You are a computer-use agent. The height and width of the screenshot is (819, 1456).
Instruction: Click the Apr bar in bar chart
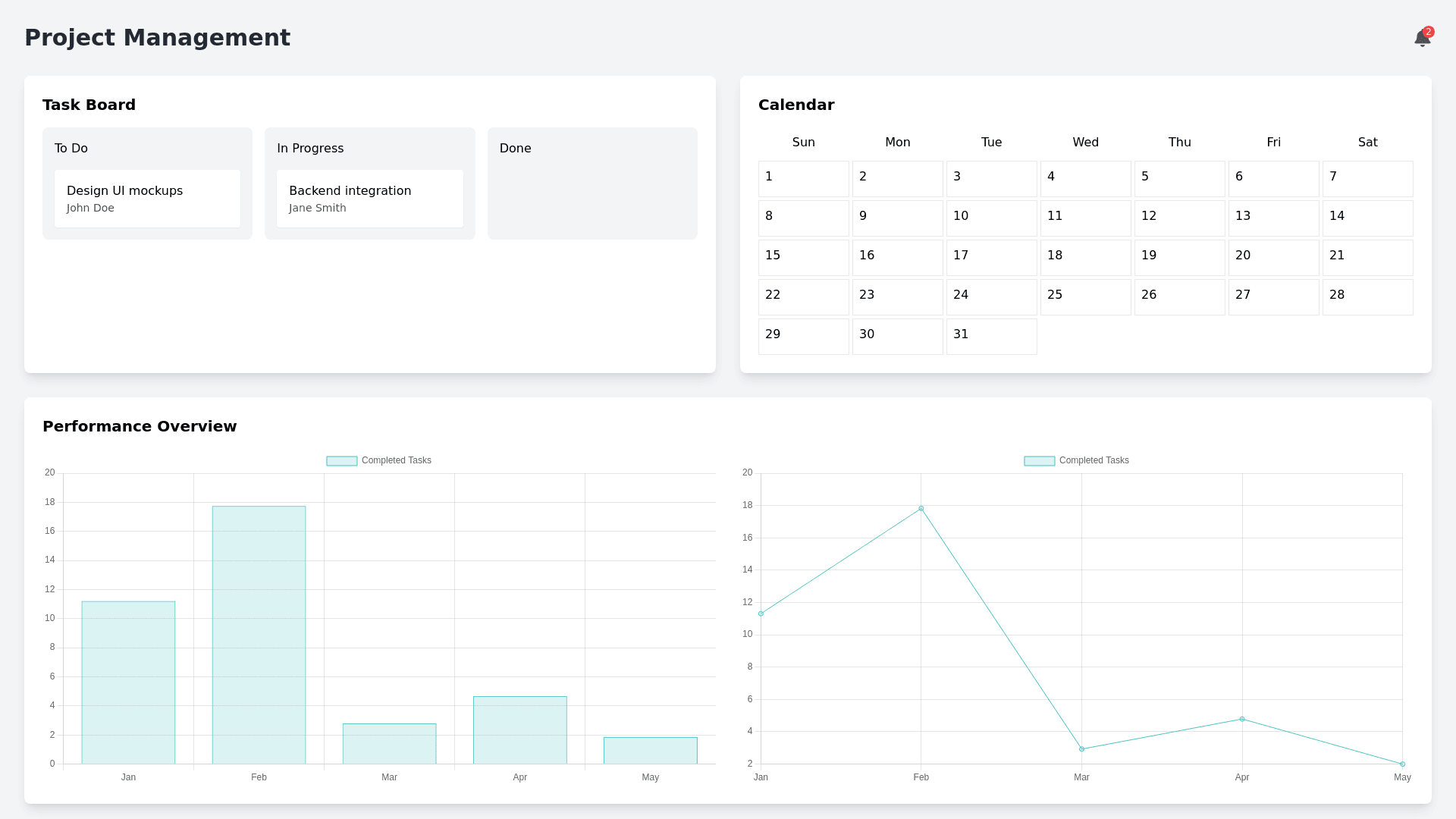519,730
